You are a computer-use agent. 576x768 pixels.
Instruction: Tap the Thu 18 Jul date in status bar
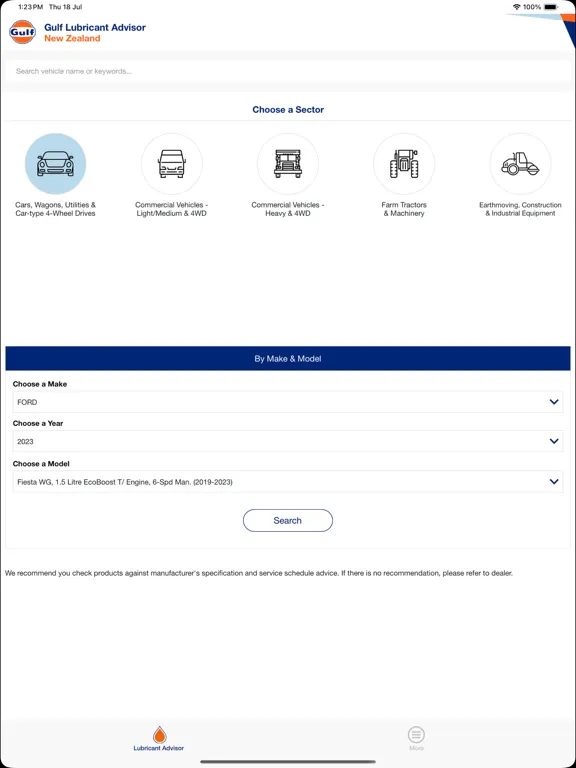66,7
